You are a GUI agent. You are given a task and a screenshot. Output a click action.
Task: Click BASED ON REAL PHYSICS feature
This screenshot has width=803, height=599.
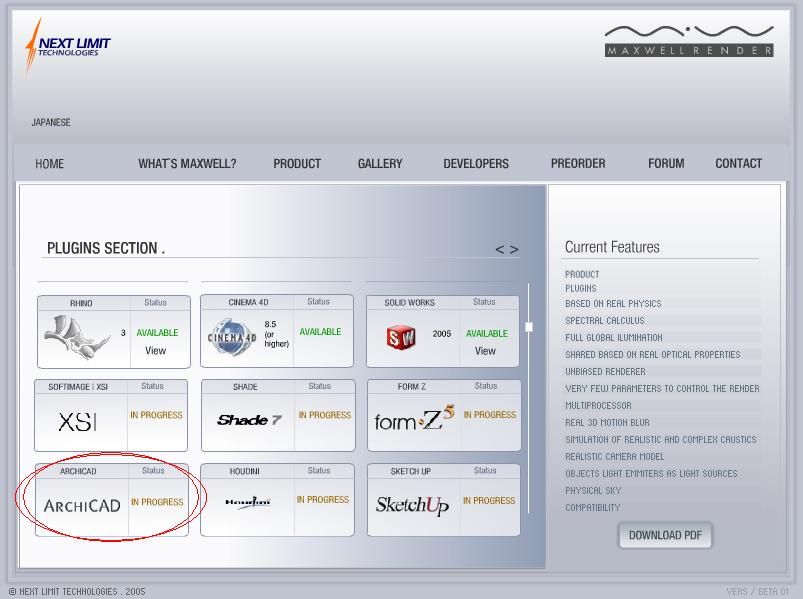pos(613,304)
